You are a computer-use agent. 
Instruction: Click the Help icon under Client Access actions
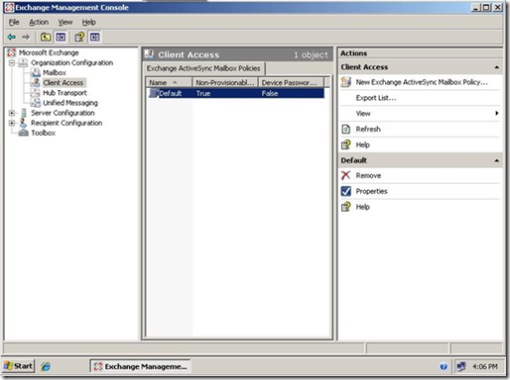click(346, 145)
